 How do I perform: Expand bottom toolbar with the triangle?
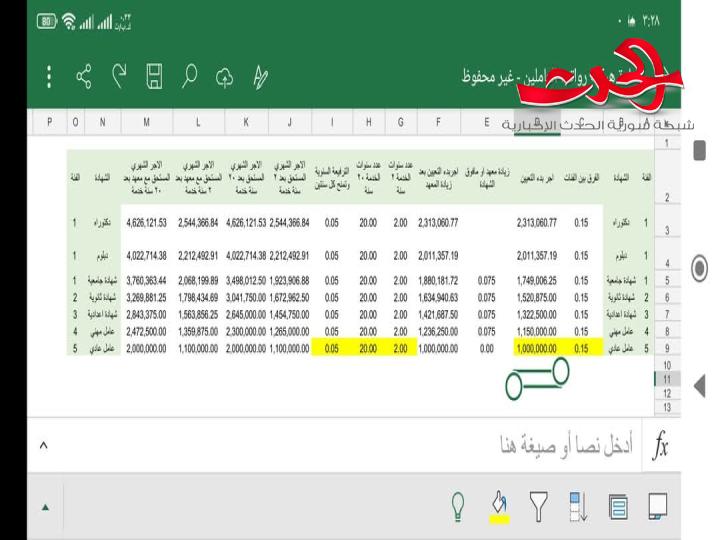click(x=45, y=507)
